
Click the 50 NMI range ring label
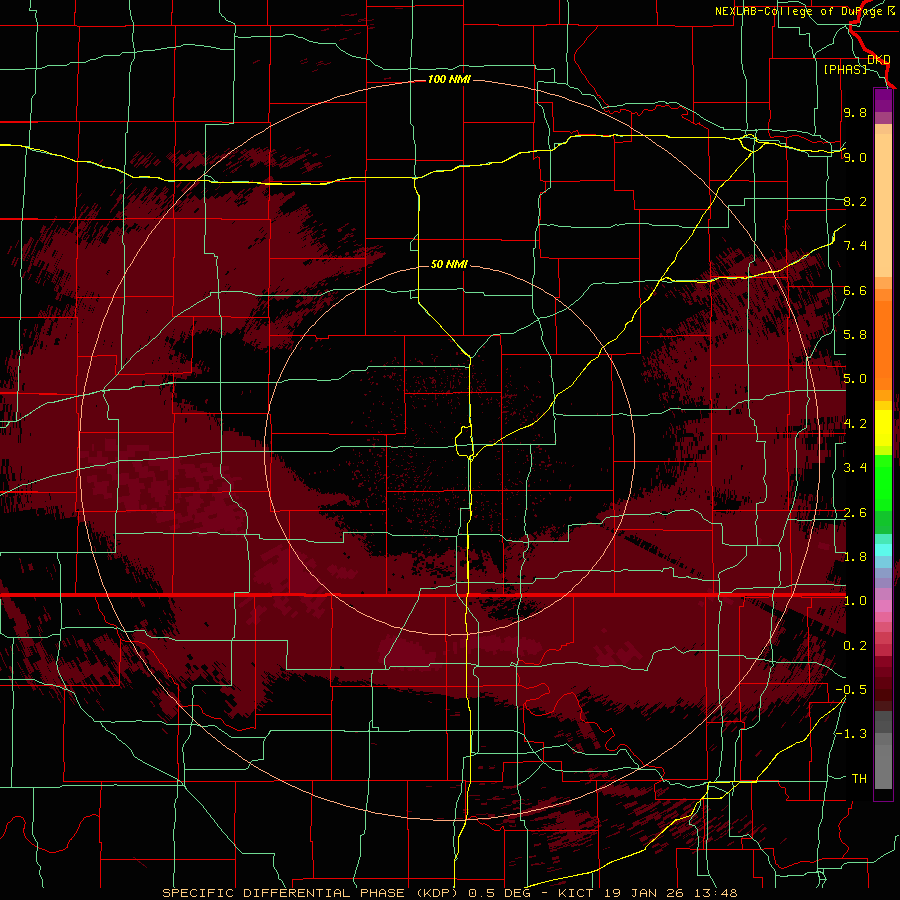(449, 264)
